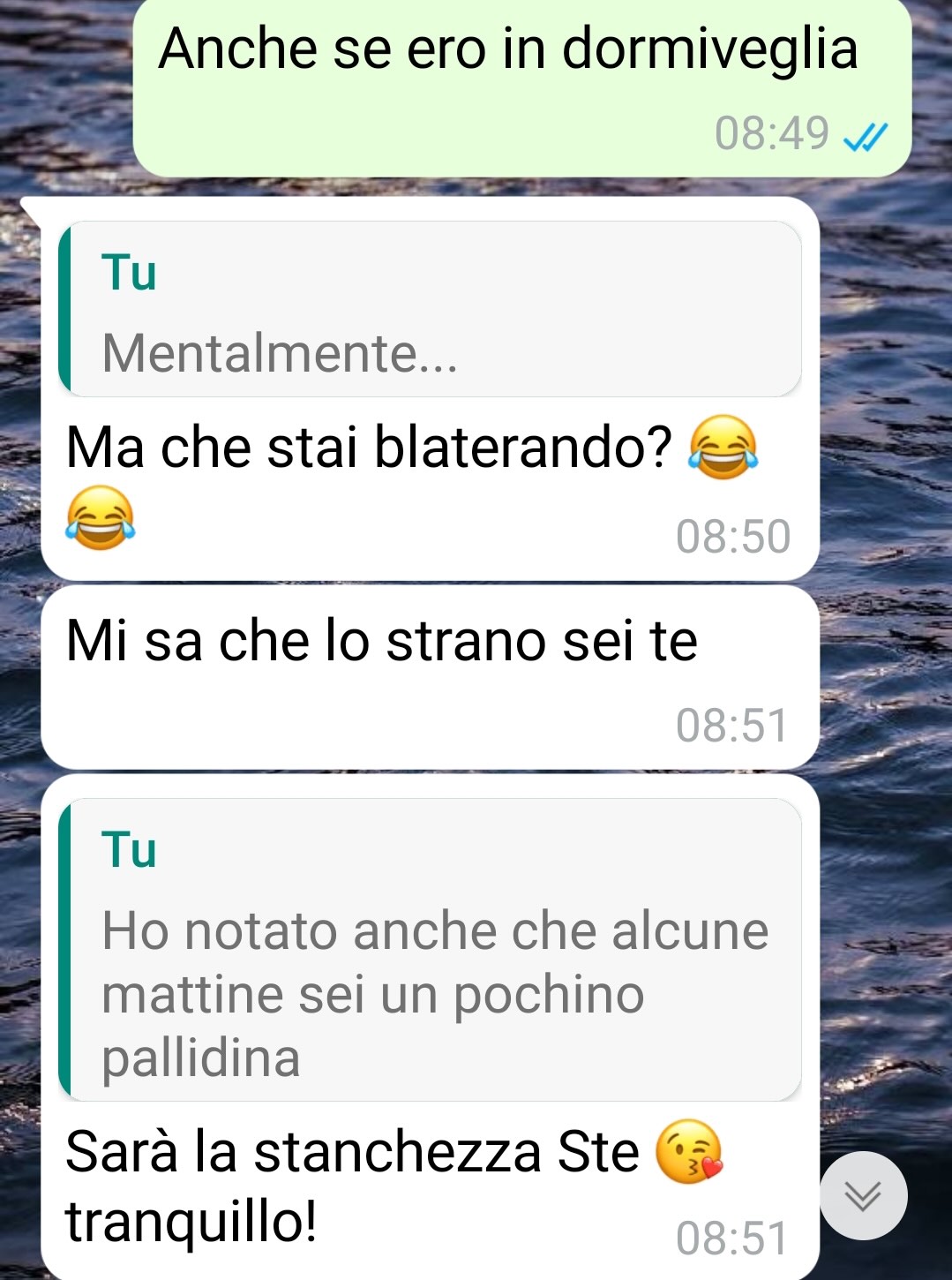Viewport: 952px width, 1280px height.
Task: Tap the word "tranquillo!" in last message
Action: click(191, 1223)
